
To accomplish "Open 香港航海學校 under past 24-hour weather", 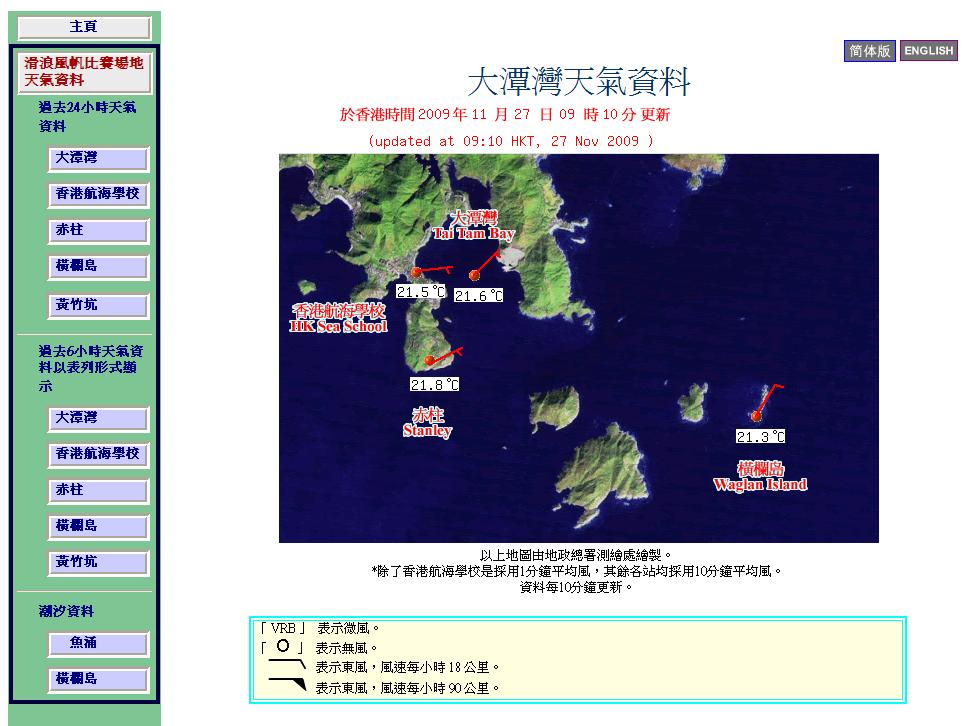I will 98,194.
